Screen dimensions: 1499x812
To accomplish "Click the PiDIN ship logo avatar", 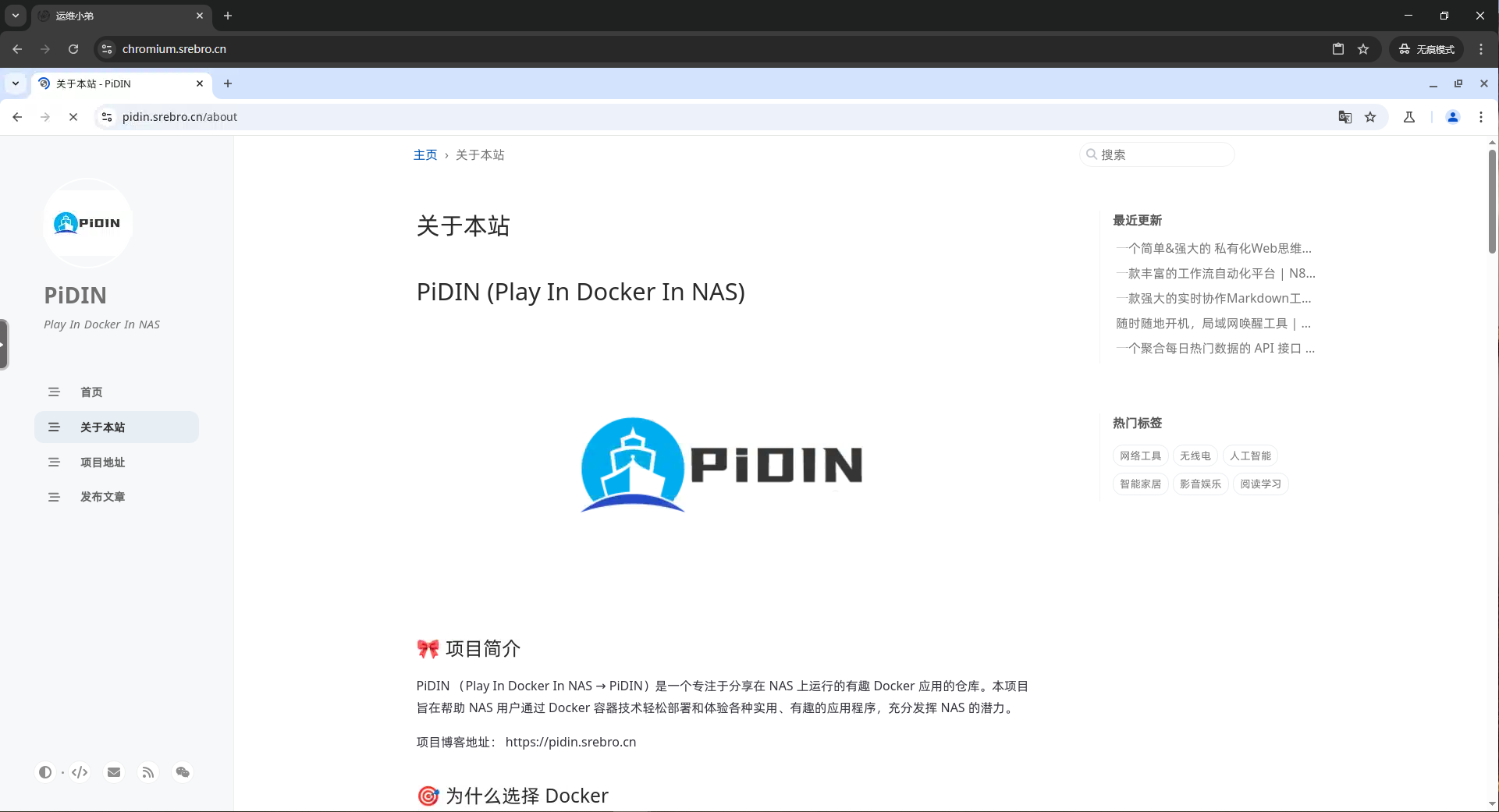I will click(87, 223).
